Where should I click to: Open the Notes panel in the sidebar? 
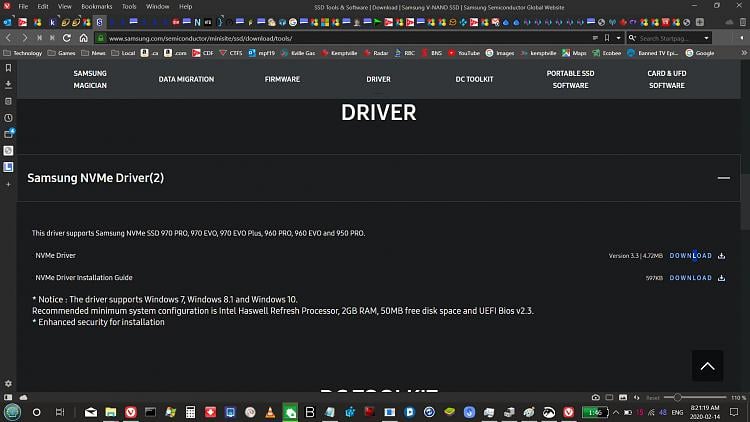(x=8, y=101)
